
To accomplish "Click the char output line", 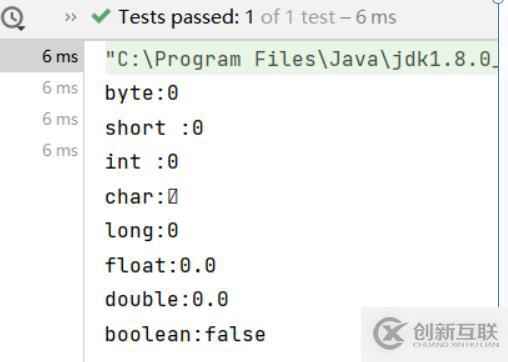I will point(142,197).
